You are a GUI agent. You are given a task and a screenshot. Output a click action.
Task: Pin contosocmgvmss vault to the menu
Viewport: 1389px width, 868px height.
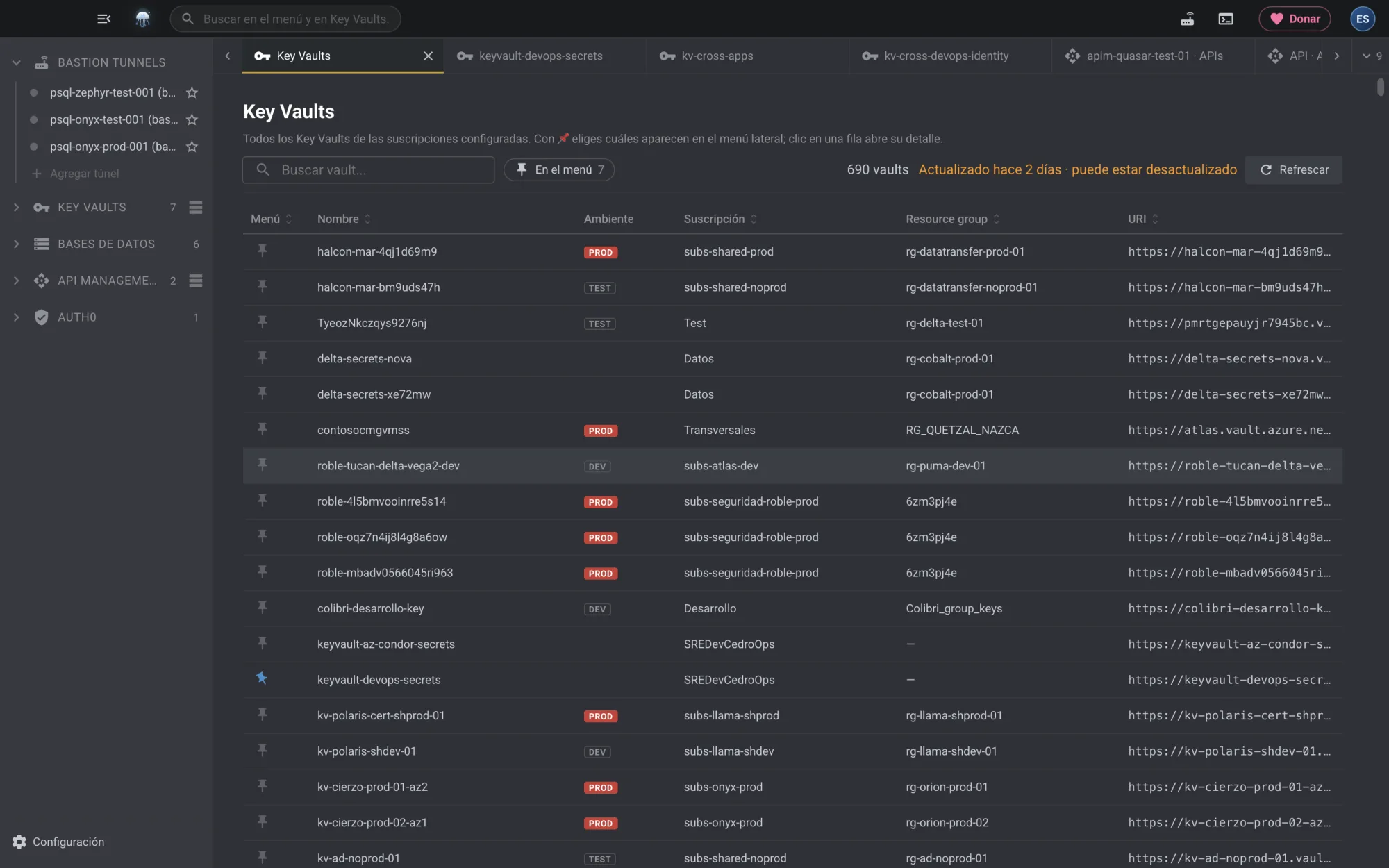pos(263,429)
